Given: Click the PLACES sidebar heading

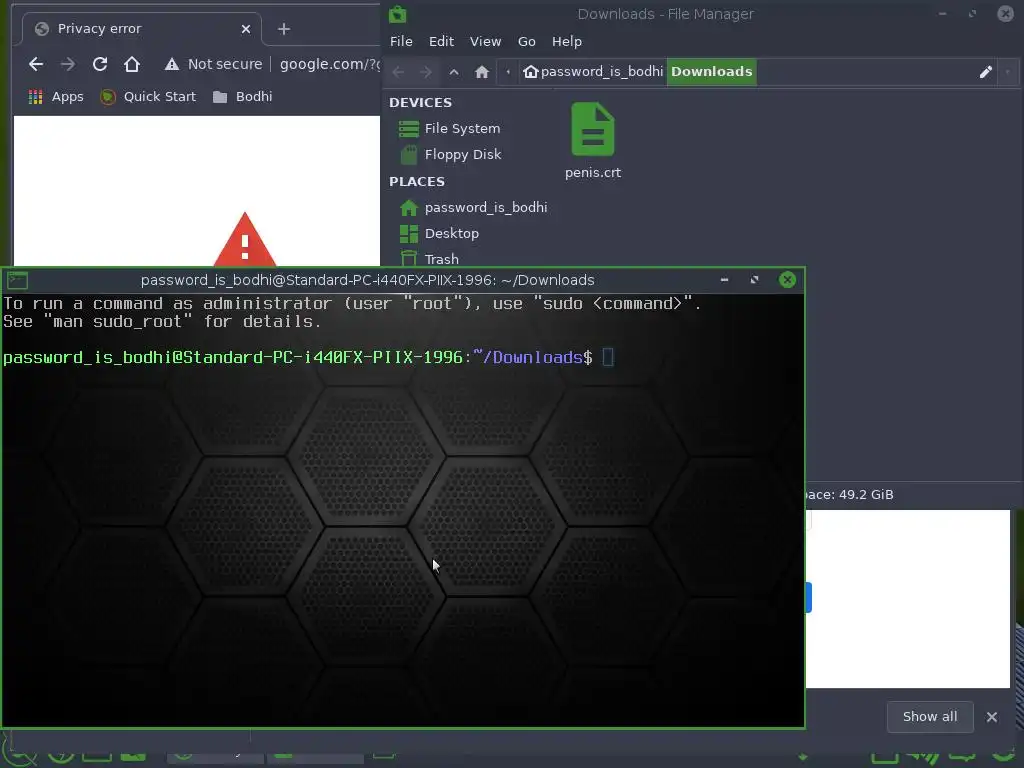Looking at the screenshot, I should pyautogui.click(x=417, y=182).
